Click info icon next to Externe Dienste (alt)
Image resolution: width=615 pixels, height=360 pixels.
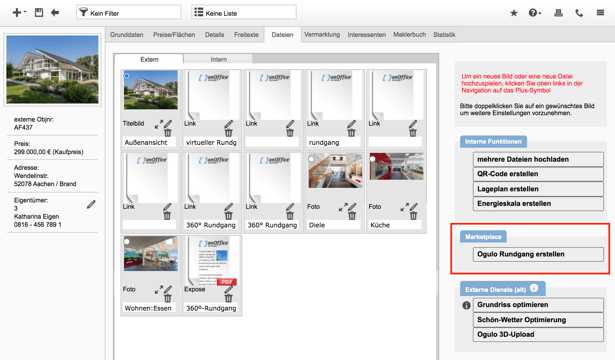(x=534, y=288)
